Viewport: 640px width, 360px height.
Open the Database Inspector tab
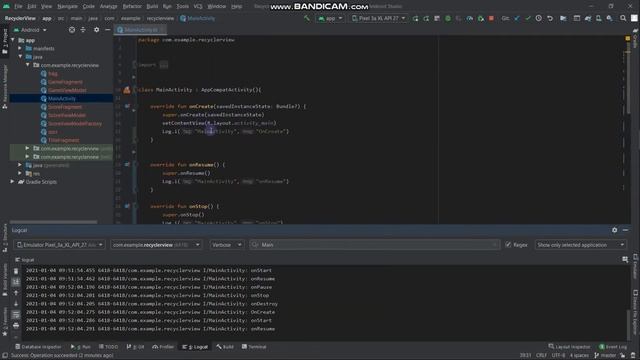tap(38, 347)
